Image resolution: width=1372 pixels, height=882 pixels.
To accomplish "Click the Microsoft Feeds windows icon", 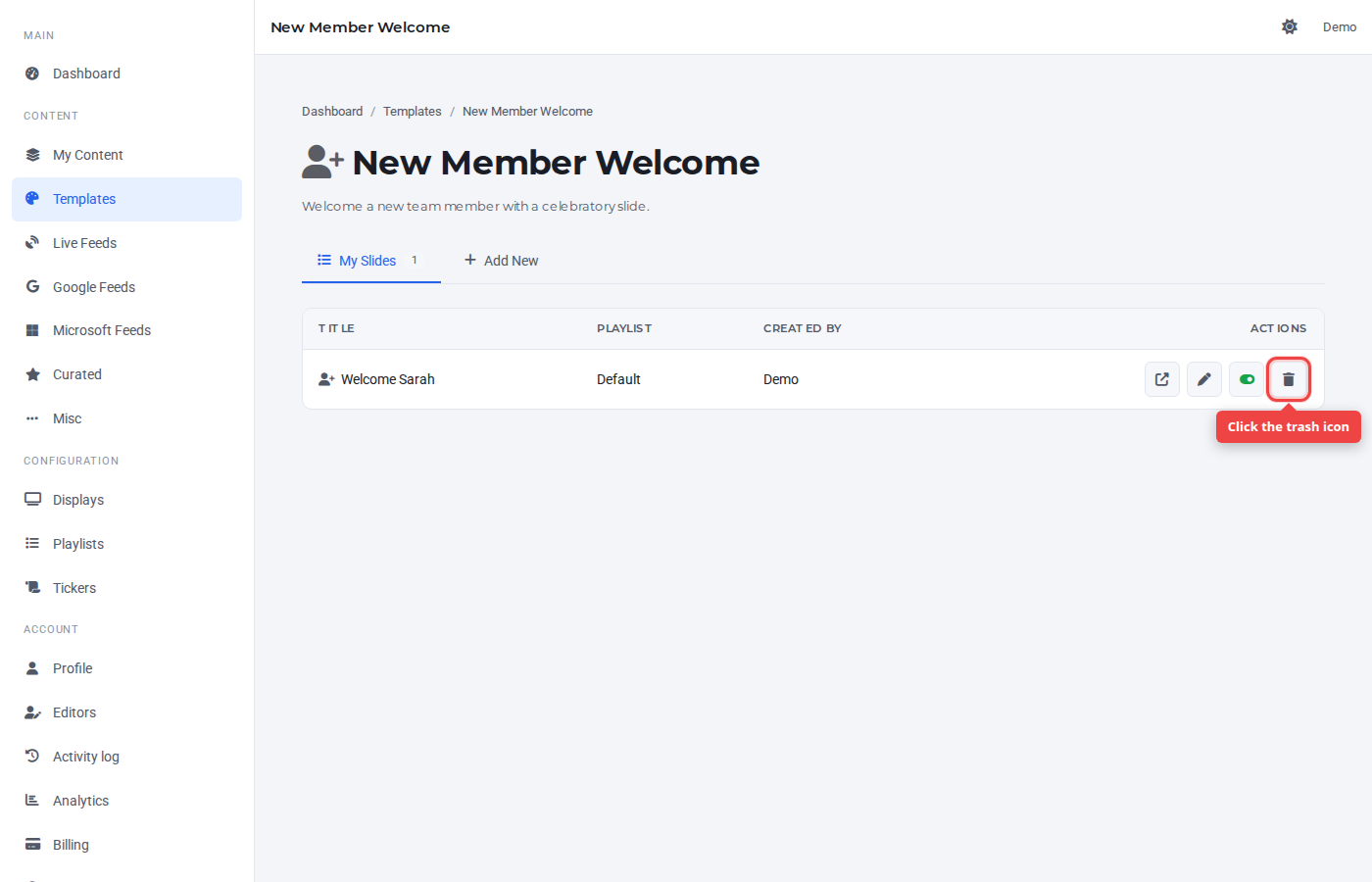I will click(32, 330).
